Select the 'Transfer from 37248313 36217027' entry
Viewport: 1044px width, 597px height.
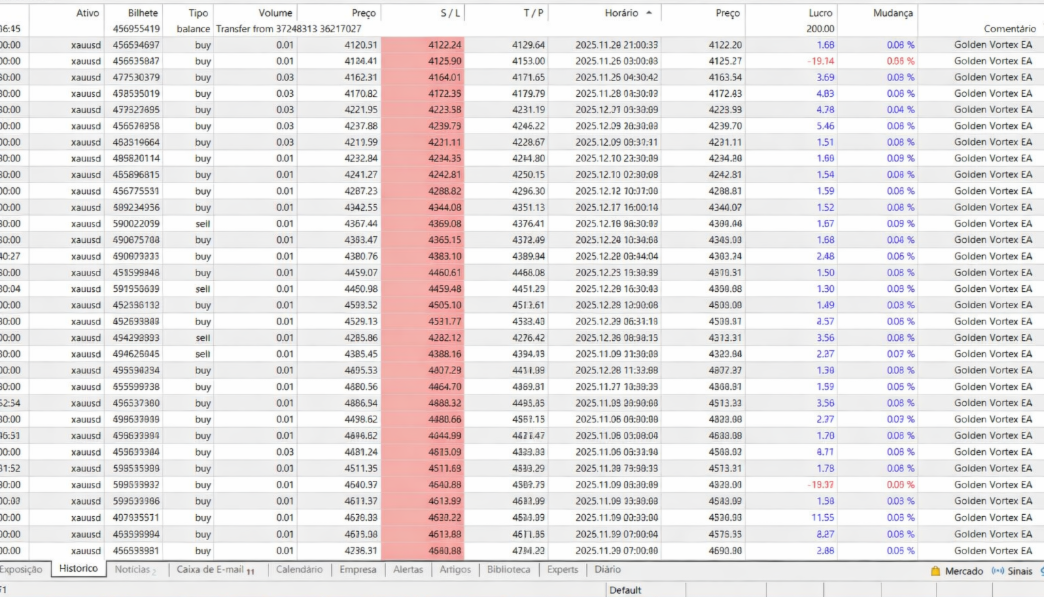(x=288, y=29)
